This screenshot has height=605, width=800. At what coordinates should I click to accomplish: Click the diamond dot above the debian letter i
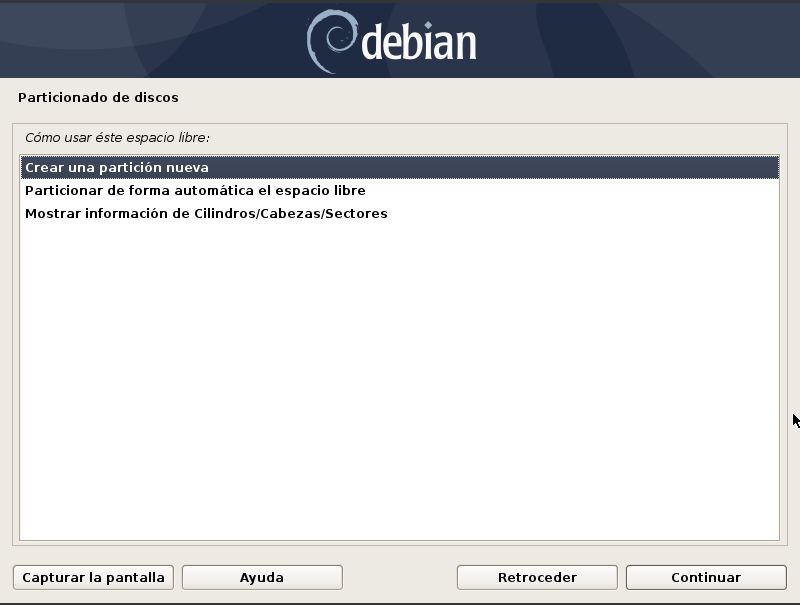point(428,25)
